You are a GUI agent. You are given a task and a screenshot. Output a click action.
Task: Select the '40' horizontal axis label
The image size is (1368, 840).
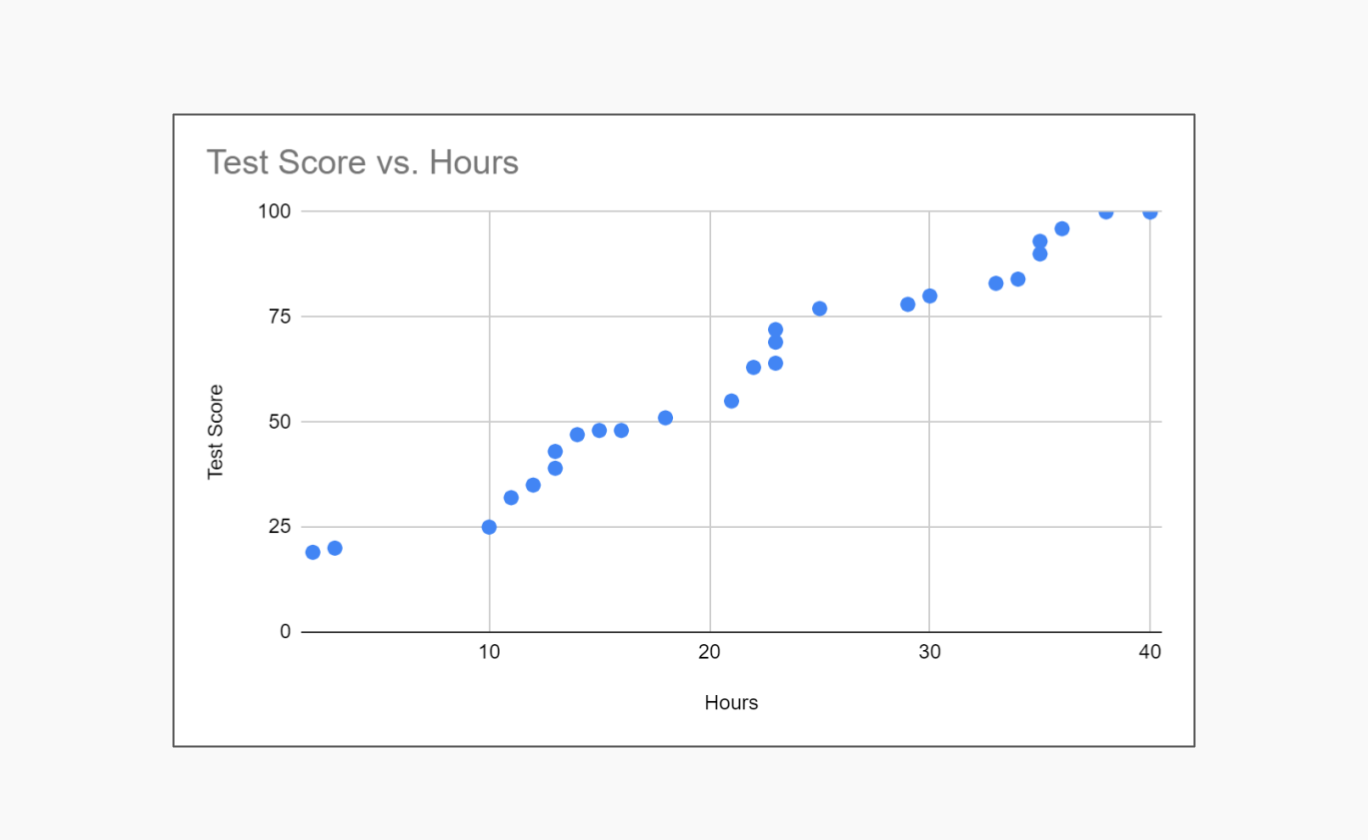tap(1150, 653)
